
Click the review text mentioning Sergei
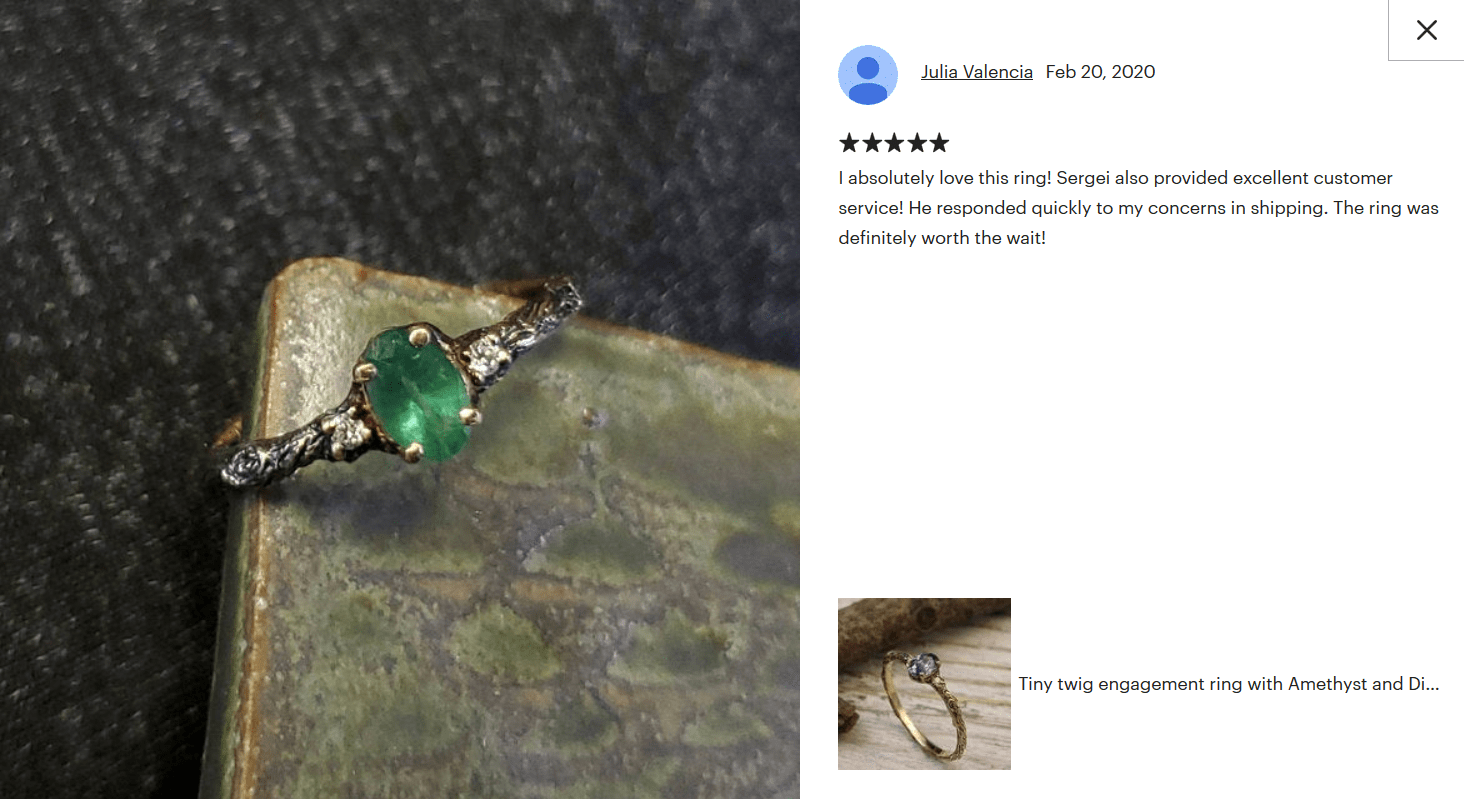(x=1138, y=208)
